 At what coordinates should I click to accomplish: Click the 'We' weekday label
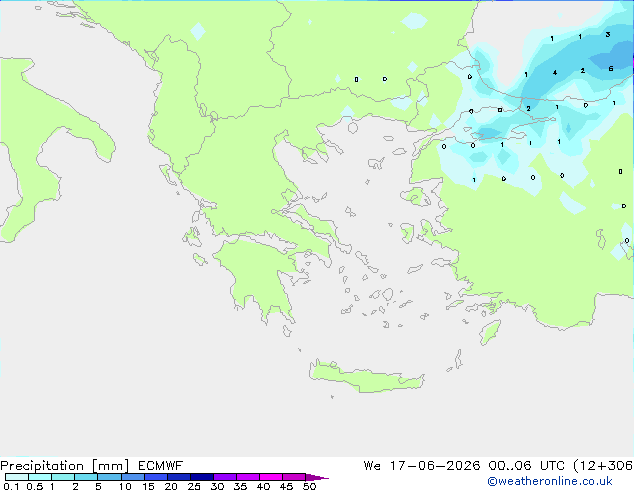pos(372,466)
